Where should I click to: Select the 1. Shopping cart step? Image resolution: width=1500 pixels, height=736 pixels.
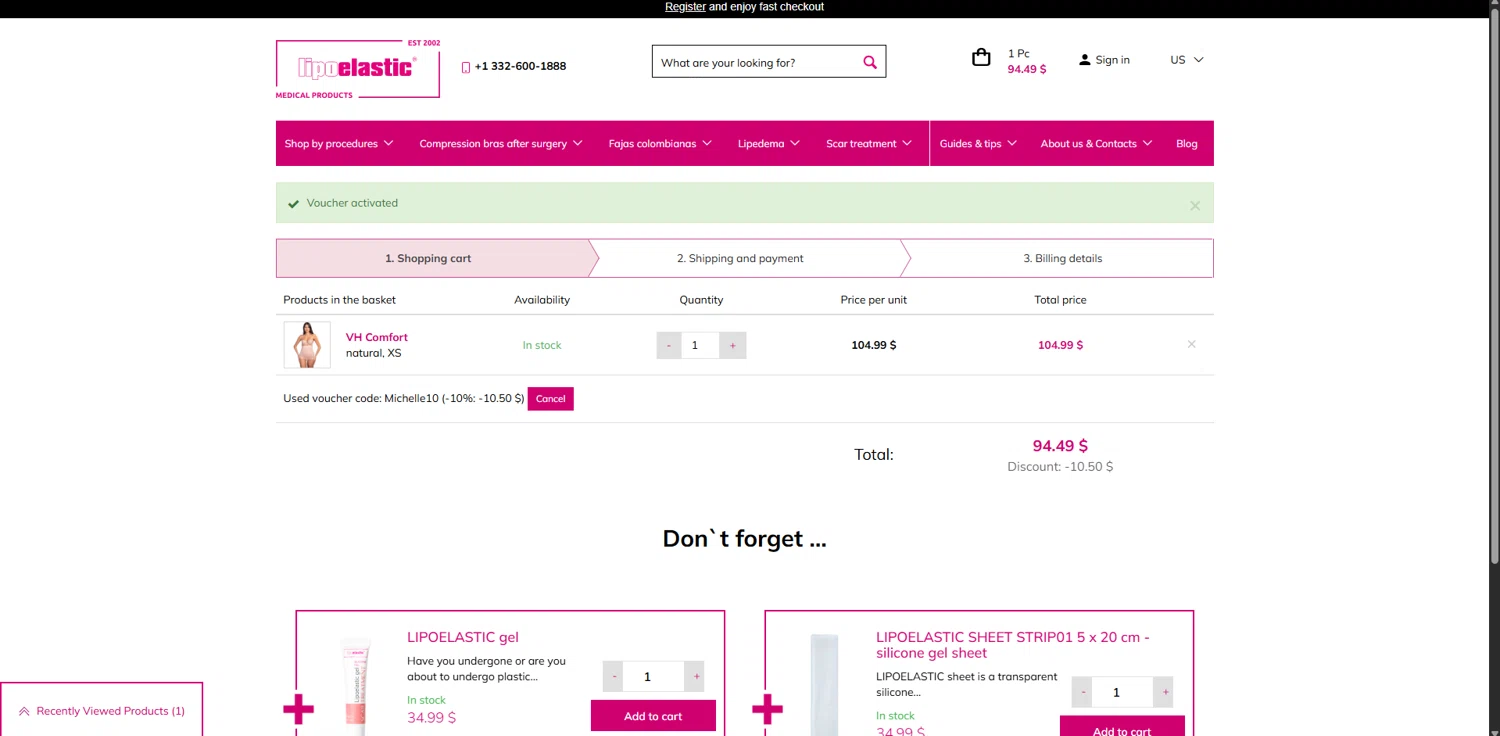[x=428, y=258]
